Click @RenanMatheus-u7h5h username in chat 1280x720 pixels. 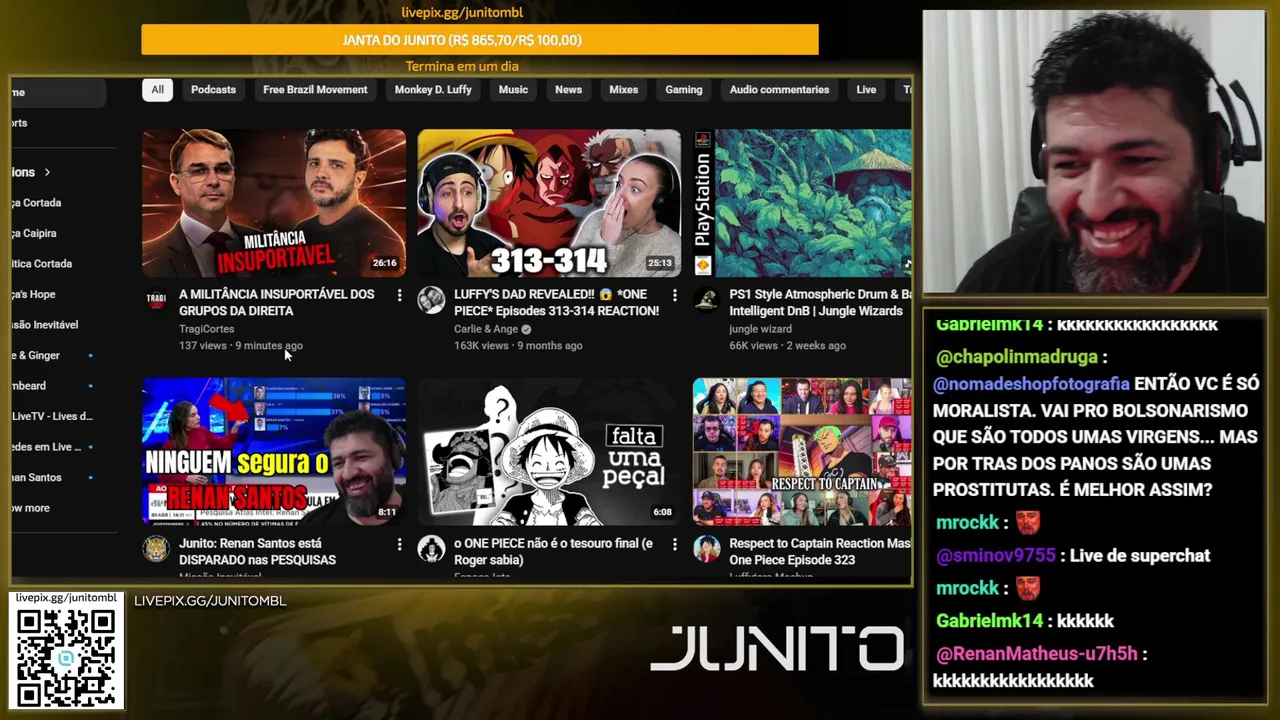point(1036,654)
